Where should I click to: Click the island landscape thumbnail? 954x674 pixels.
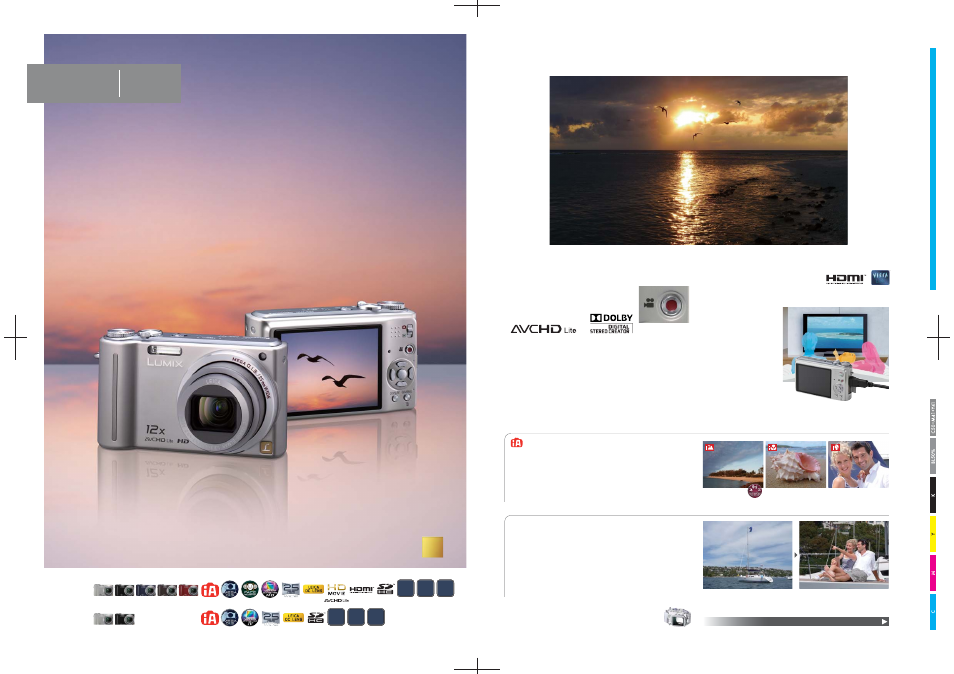coord(733,465)
